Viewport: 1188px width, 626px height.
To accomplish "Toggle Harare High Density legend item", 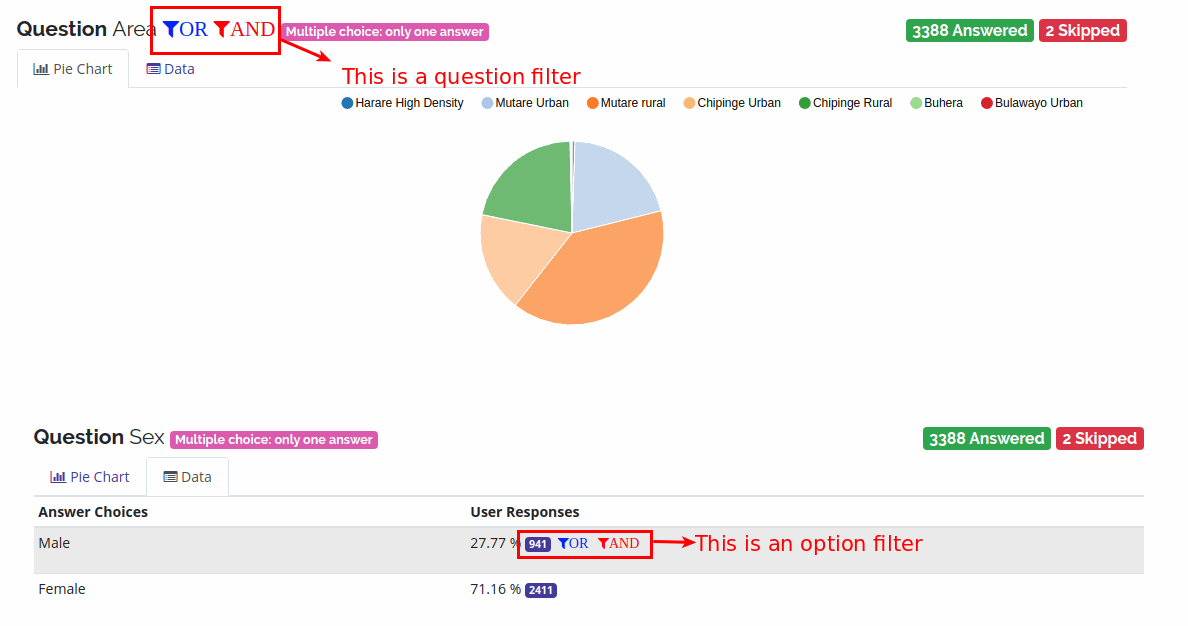I will tap(402, 103).
